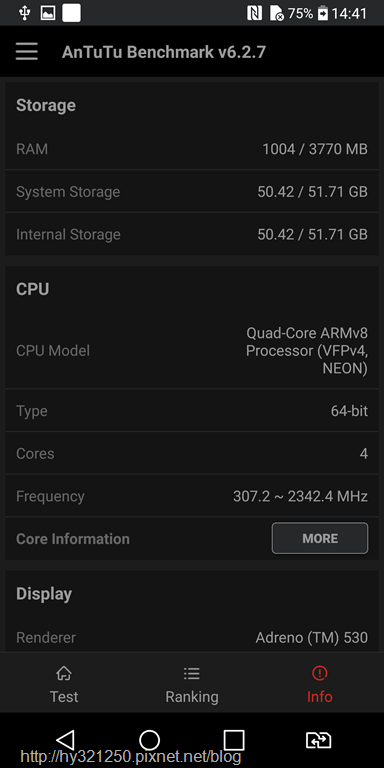Tap the screen-switch icon in navigation bar
This screenshot has width=384, height=768.
click(318, 740)
